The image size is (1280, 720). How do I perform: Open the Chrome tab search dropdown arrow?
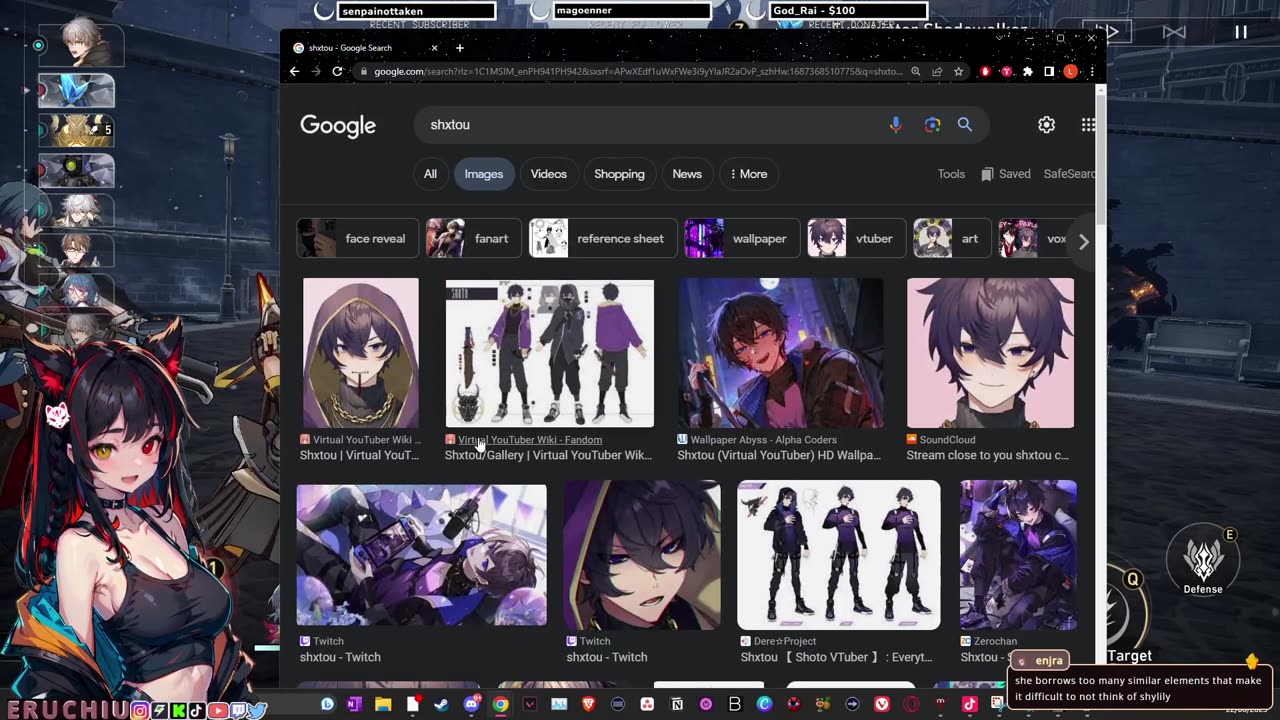(1000, 38)
